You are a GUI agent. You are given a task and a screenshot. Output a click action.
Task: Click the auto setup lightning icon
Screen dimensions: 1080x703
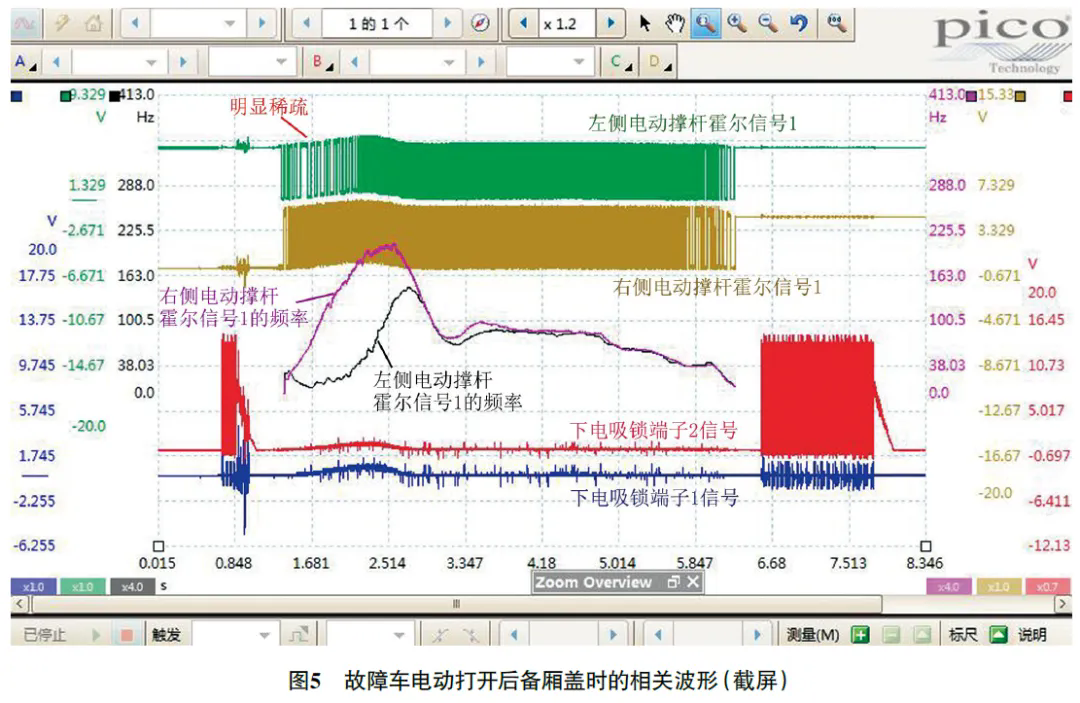coord(62,24)
